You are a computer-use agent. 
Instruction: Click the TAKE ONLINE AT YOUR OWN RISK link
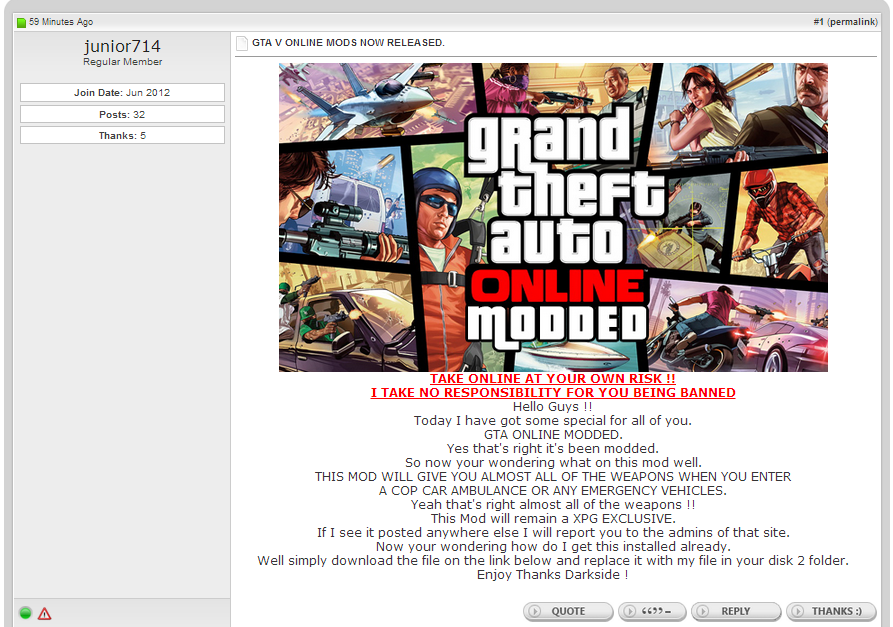tap(553, 379)
